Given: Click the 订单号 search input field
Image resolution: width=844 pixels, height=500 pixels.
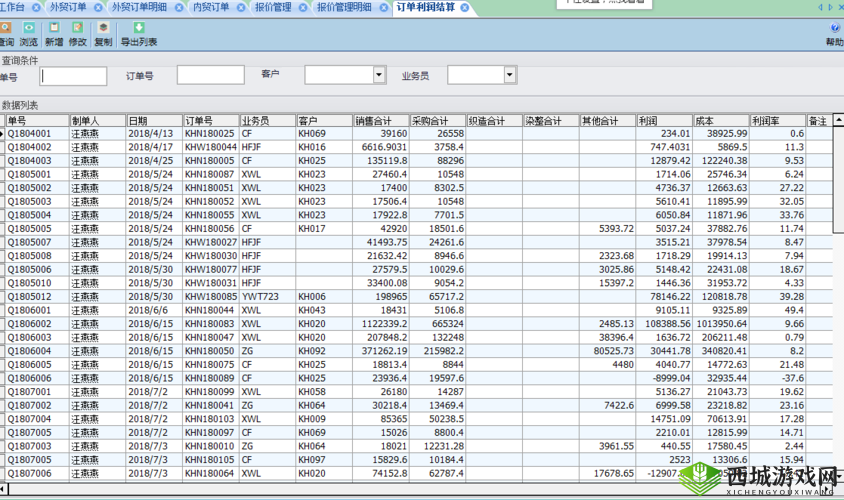Looking at the screenshot, I should tap(210, 75).
